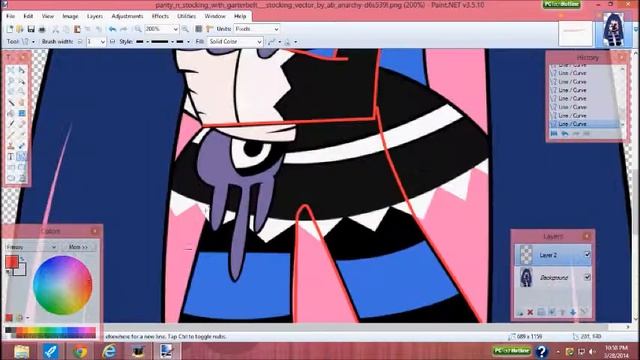This screenshot has width=640, height=360.
Task: Click the Print toolbar icon
Action: click(x=42, y=29)
